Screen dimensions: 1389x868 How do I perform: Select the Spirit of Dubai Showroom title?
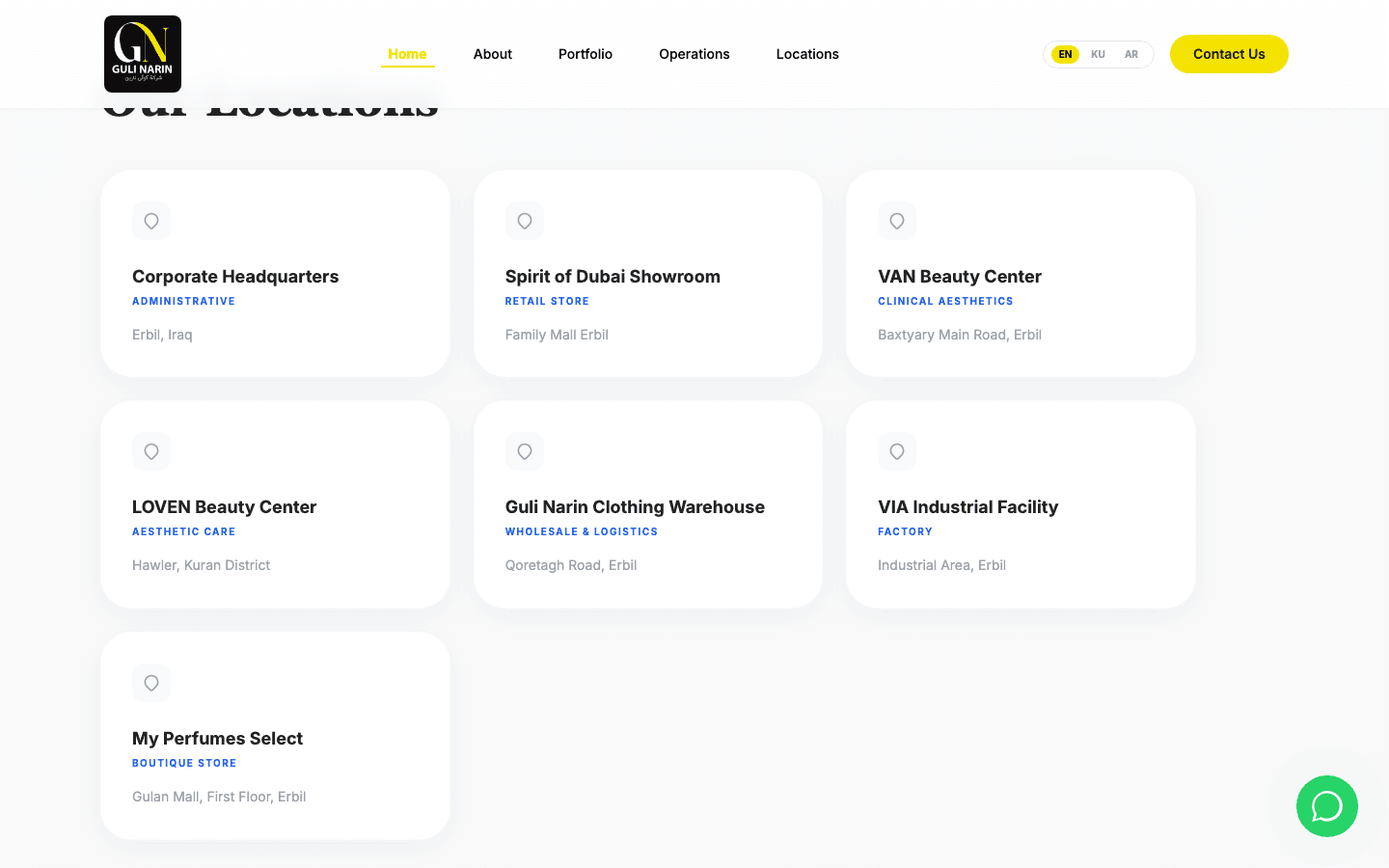[613, 277]
